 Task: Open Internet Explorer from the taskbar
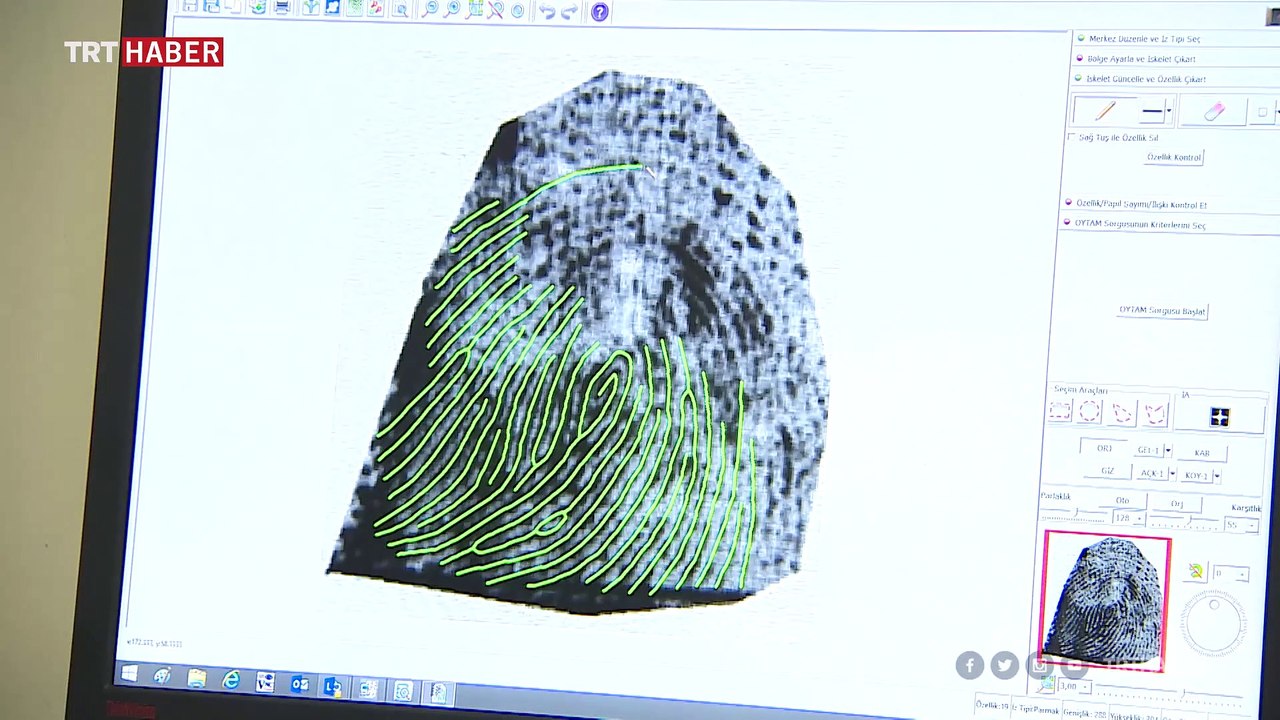(x=231, y=680)
